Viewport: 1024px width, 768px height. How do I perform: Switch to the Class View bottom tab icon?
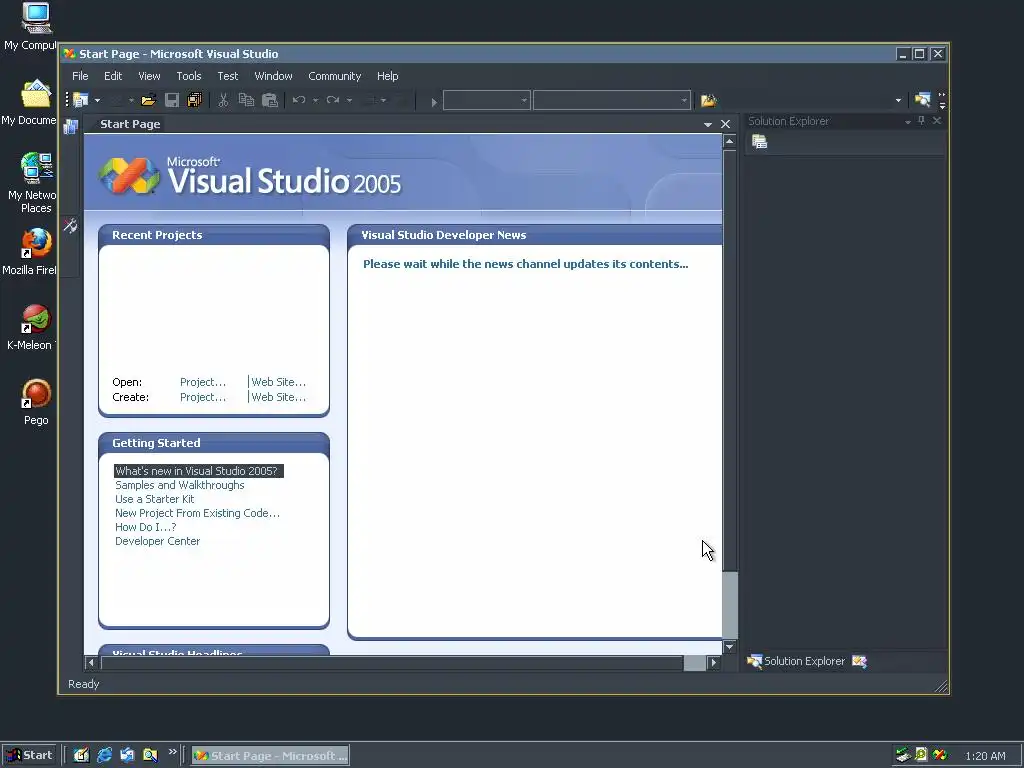click(859, 662)
